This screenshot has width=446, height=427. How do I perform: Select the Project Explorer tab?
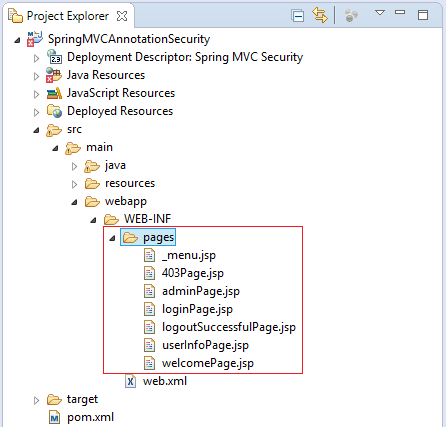[x=68, y=16]
